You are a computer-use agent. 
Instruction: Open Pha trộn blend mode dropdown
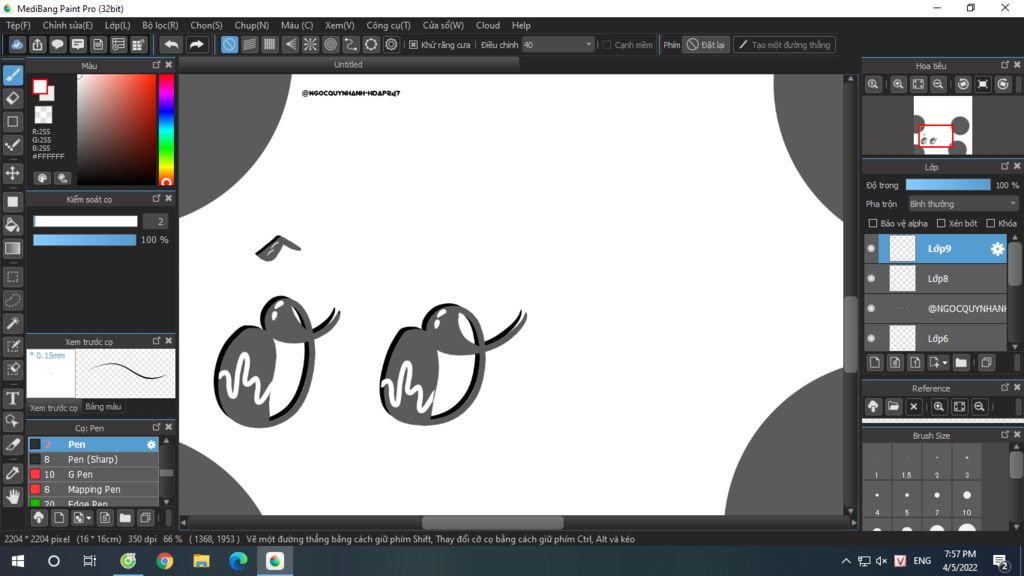point(963,204)
